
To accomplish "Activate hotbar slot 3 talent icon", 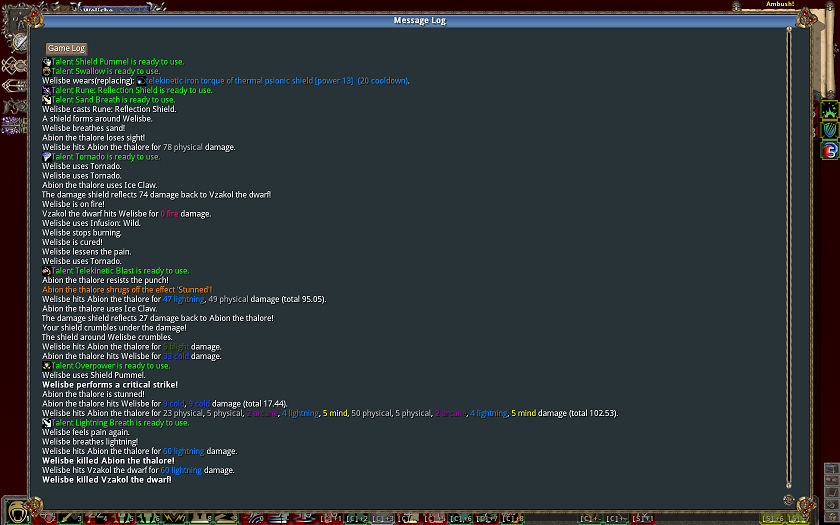I will [69, 518].
